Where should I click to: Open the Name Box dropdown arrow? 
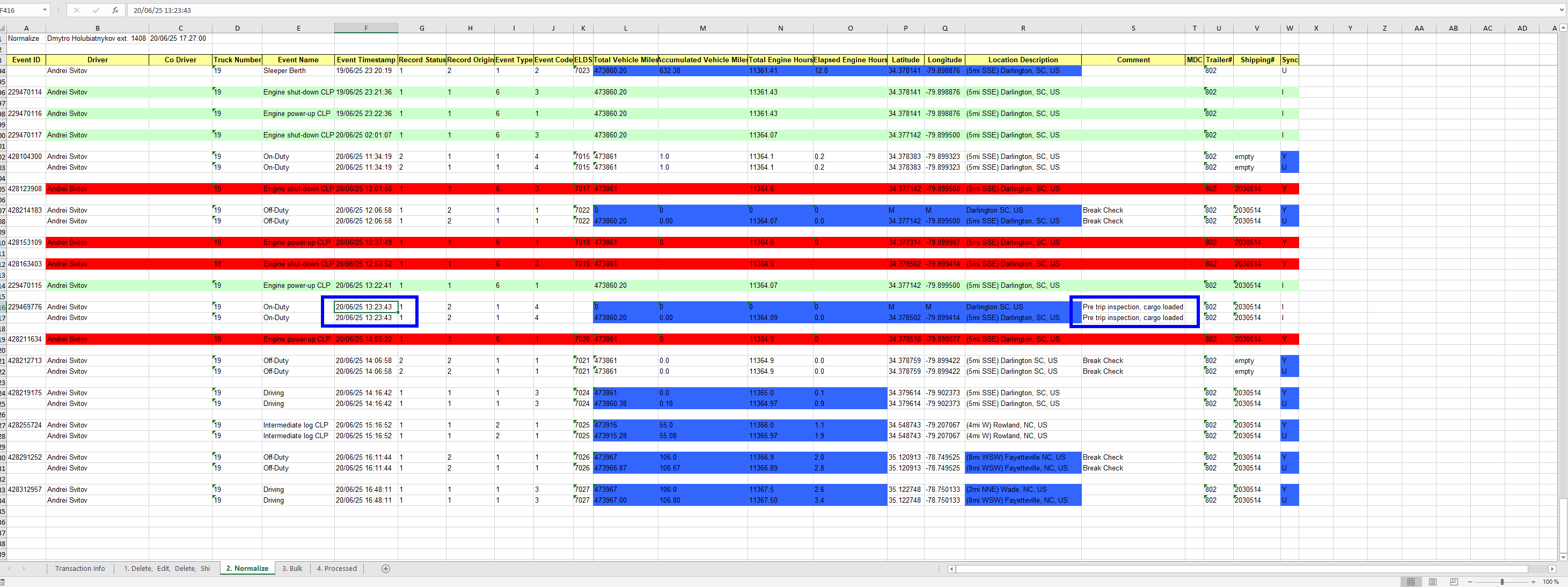click(45, 10)
